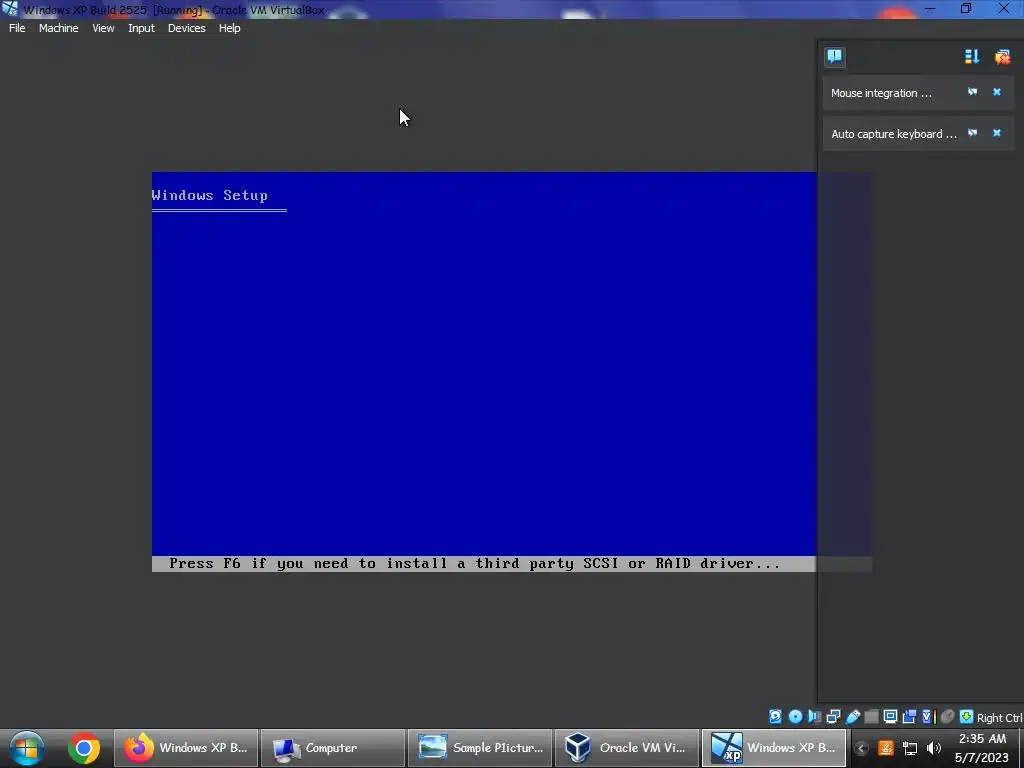Image resolution: width=1024 pixels, height=768 pixels.
Task: Click the display monitor status icon
Action: click(x=890, y=716)
